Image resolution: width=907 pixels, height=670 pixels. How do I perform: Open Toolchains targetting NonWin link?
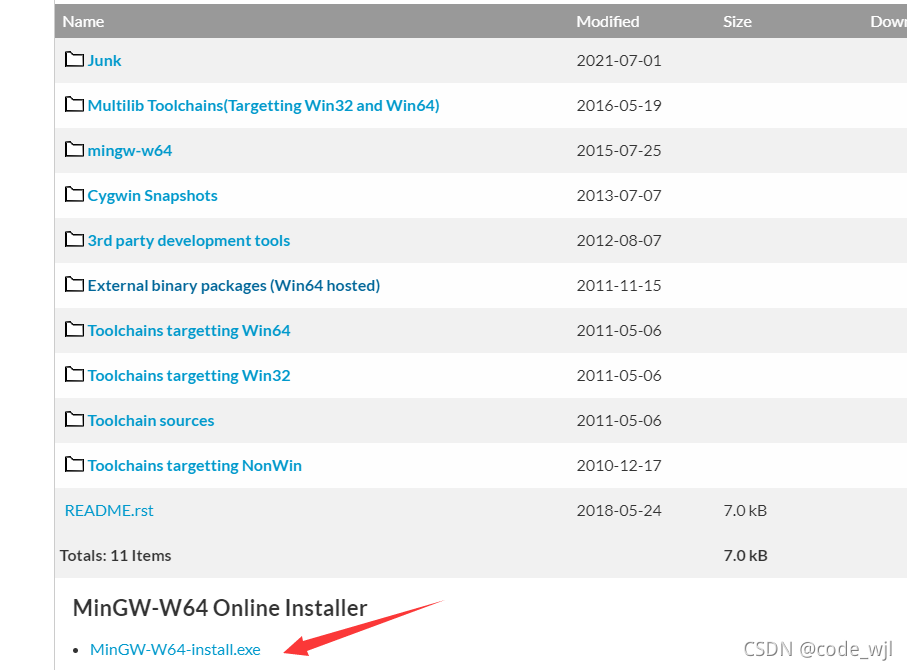point(194,466)
